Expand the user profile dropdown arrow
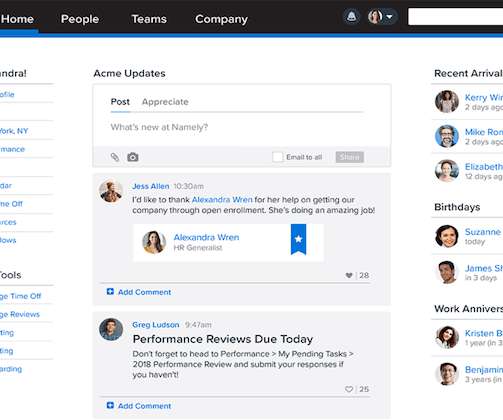 [389, 16]
